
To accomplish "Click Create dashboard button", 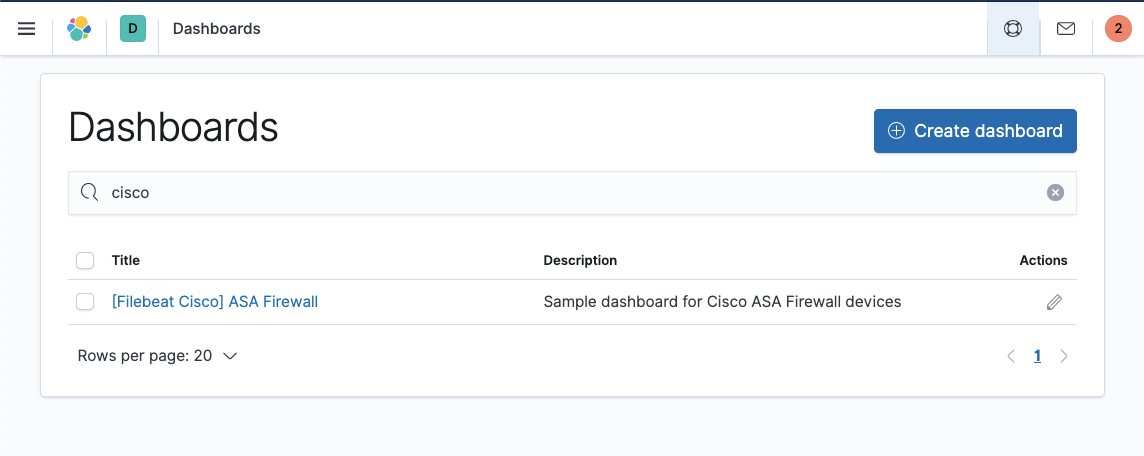I will 975,131.
